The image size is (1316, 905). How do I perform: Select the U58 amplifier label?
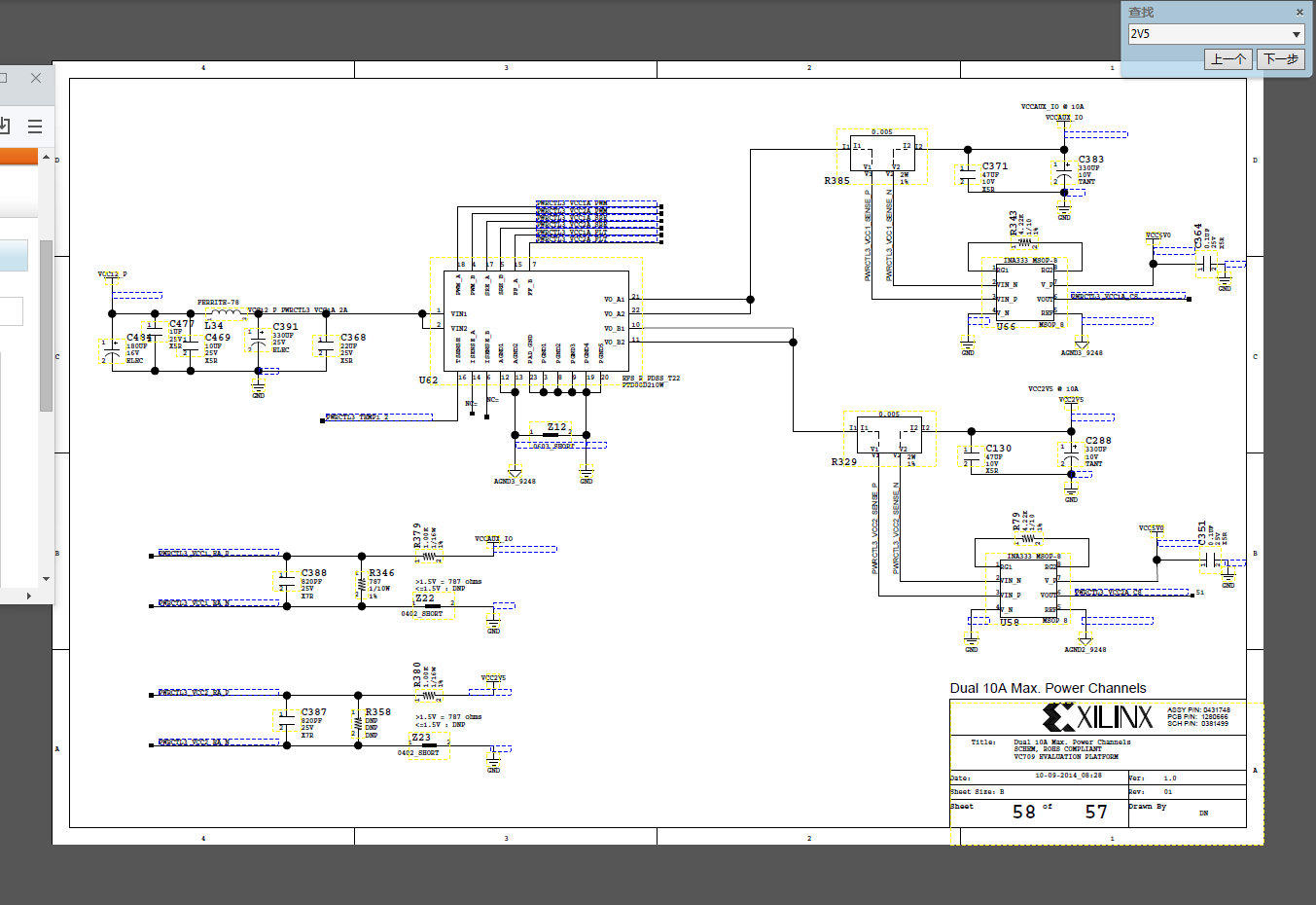(1010, 623)
